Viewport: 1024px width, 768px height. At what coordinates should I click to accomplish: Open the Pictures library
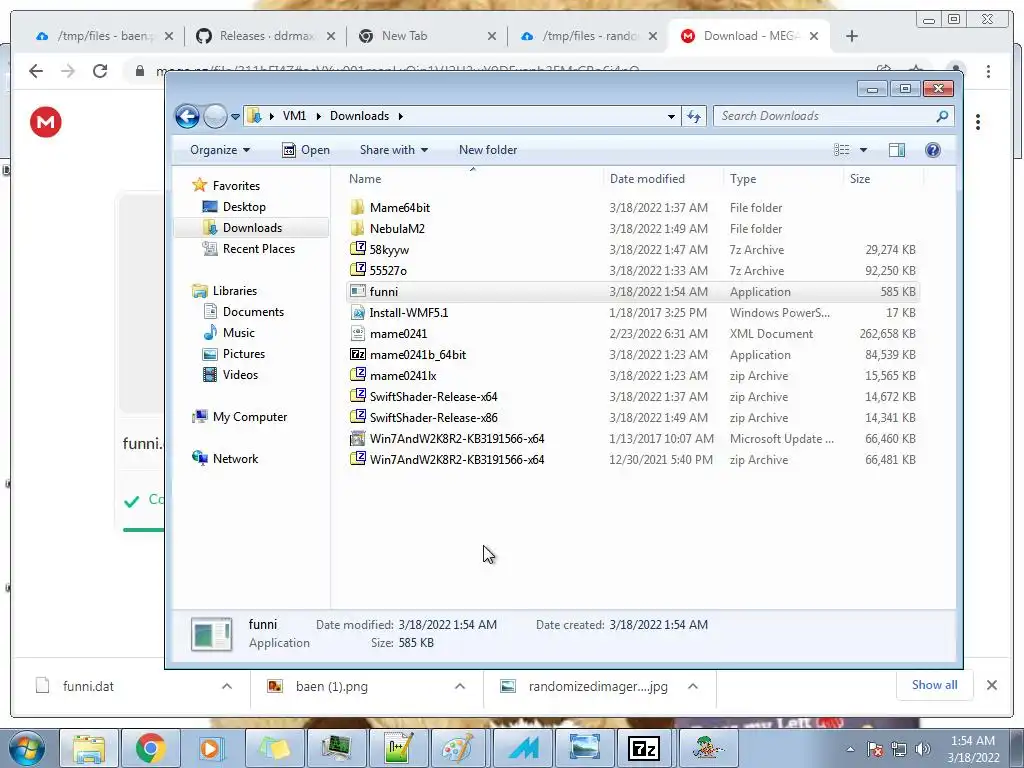(x=234, y=353)
